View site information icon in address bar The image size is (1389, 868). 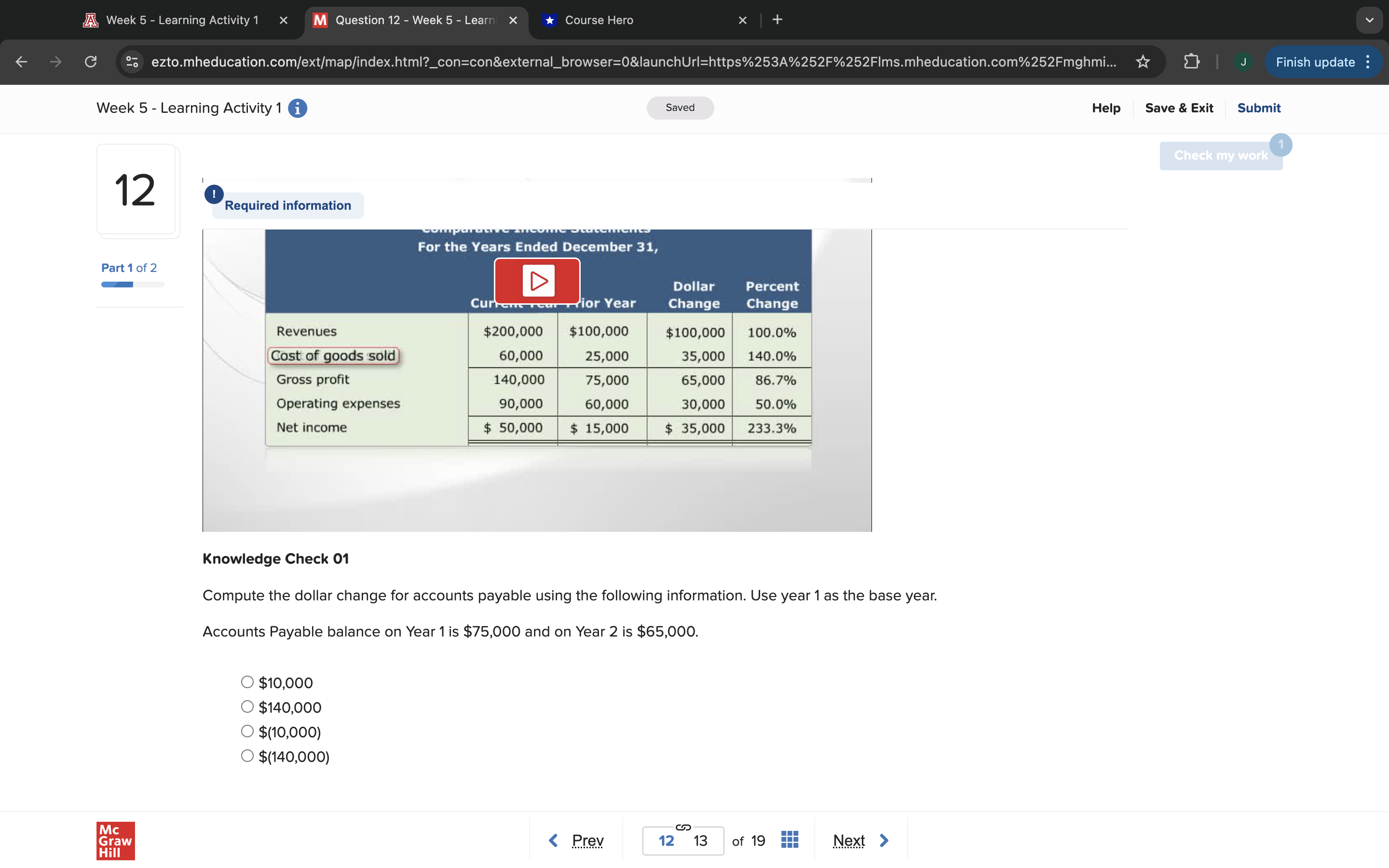coord(132,62)
